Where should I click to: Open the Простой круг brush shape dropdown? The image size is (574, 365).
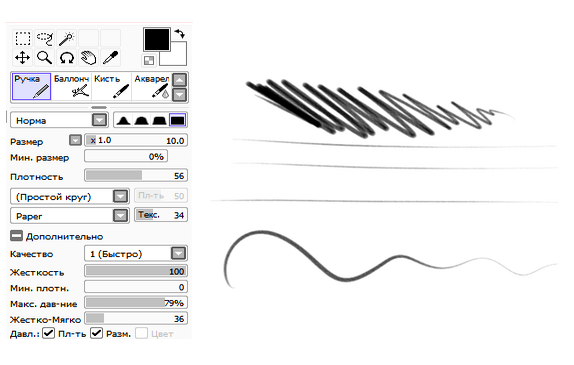(x=70, y=197)
